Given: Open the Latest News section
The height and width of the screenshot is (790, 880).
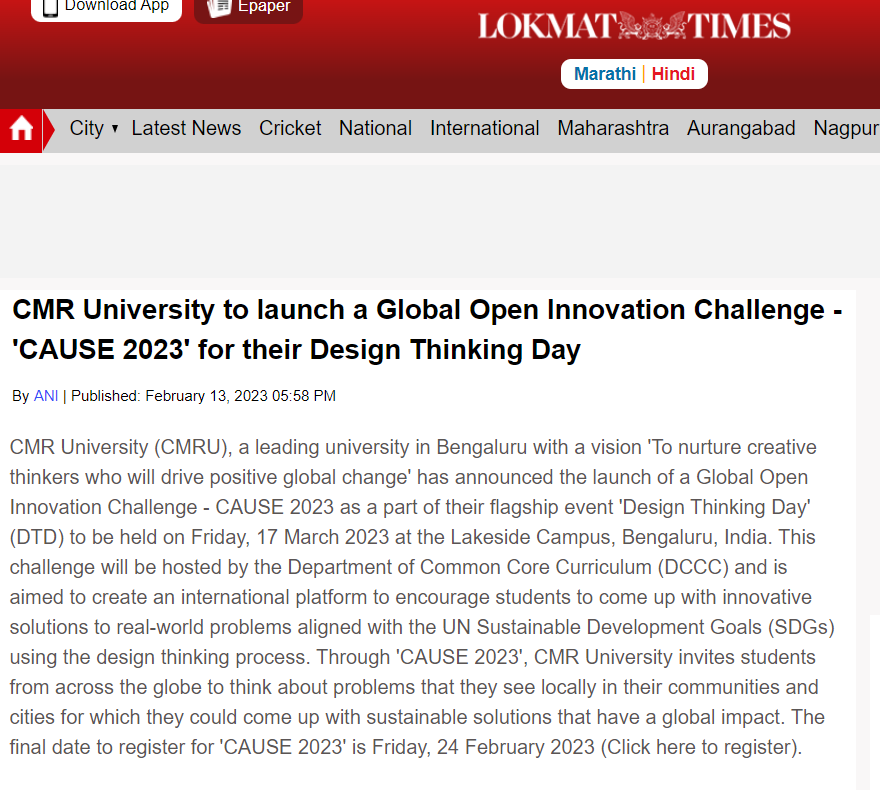Looking at the screenshot, I should pos(186,129).
